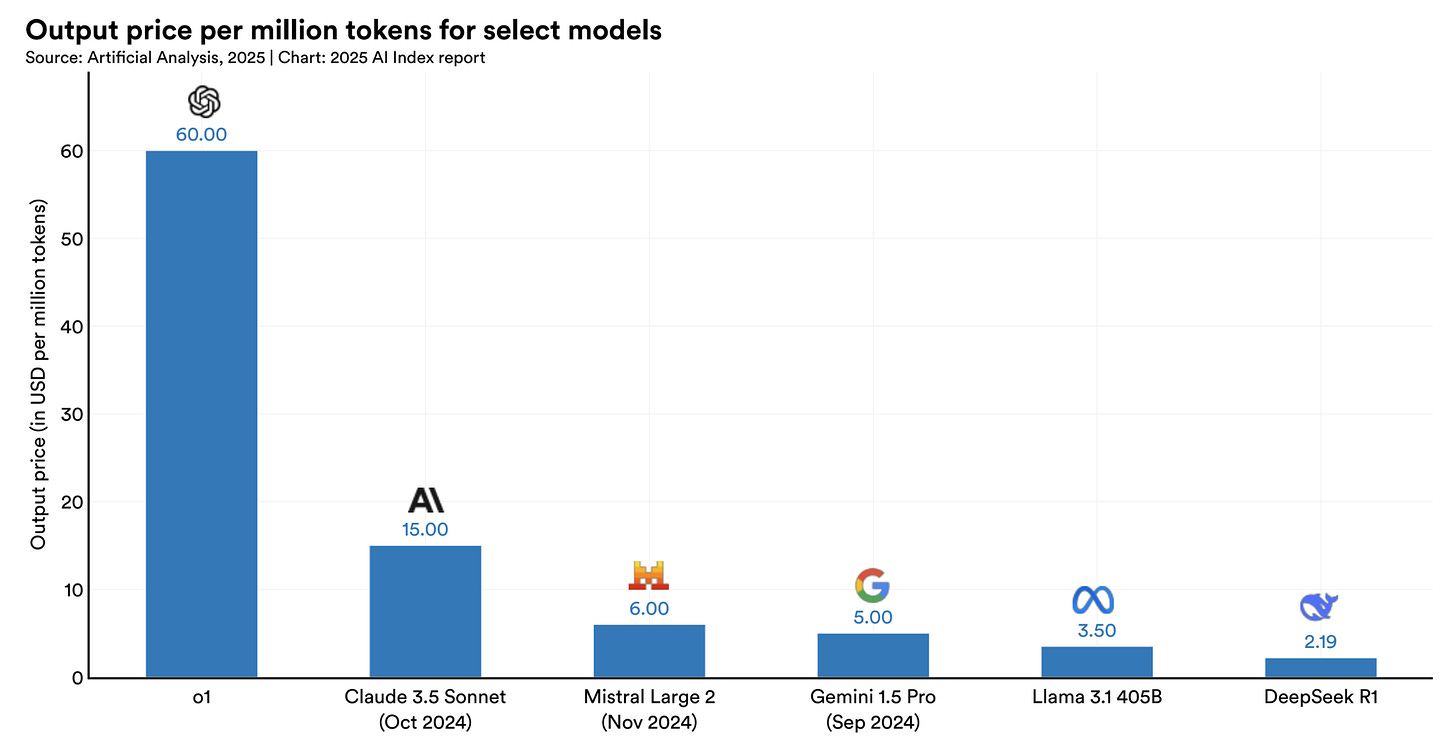Image resolution: width=1456 pixels, height=748 pixels.
Task: Select the DeepSeek R1 bar
Action: (1320, 668)
